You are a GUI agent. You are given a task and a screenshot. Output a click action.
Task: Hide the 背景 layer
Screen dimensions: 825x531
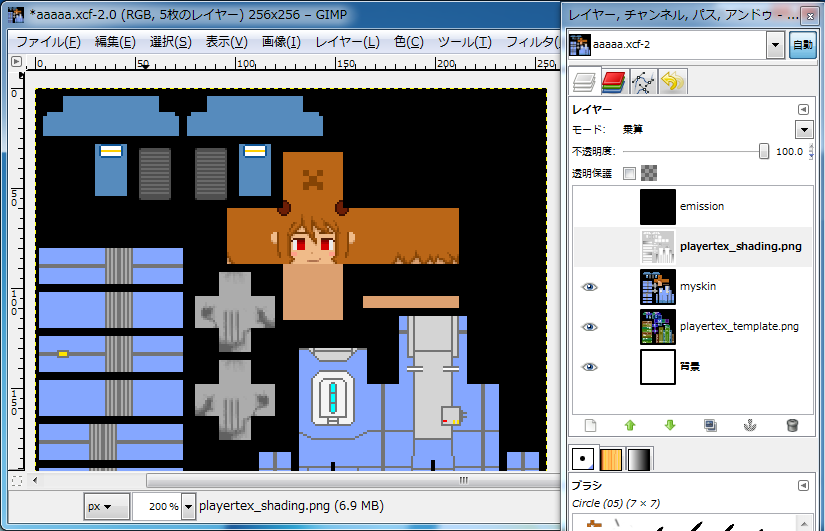[589, 367]
